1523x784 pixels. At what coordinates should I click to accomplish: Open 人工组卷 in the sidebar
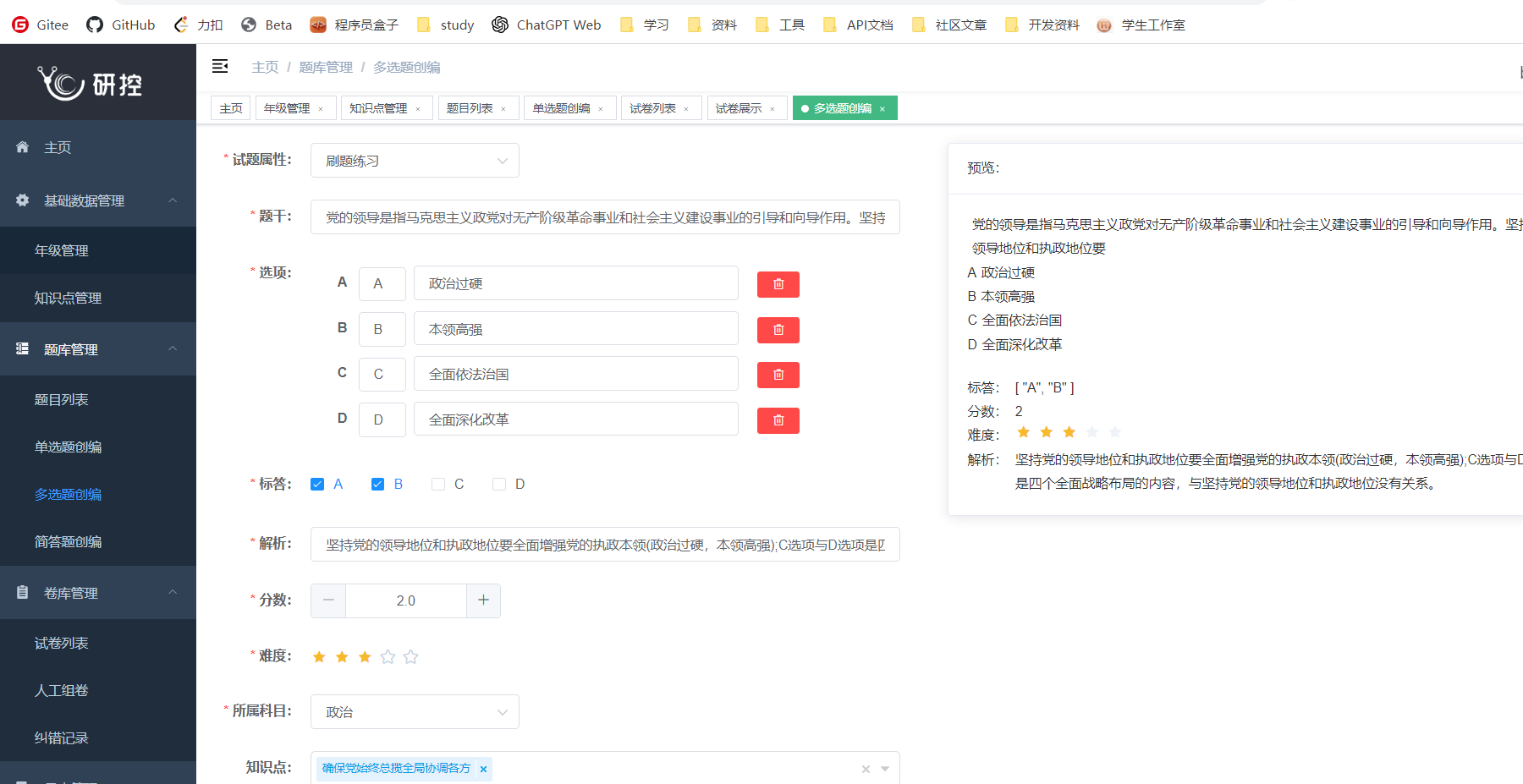click(x=98, y=690)
